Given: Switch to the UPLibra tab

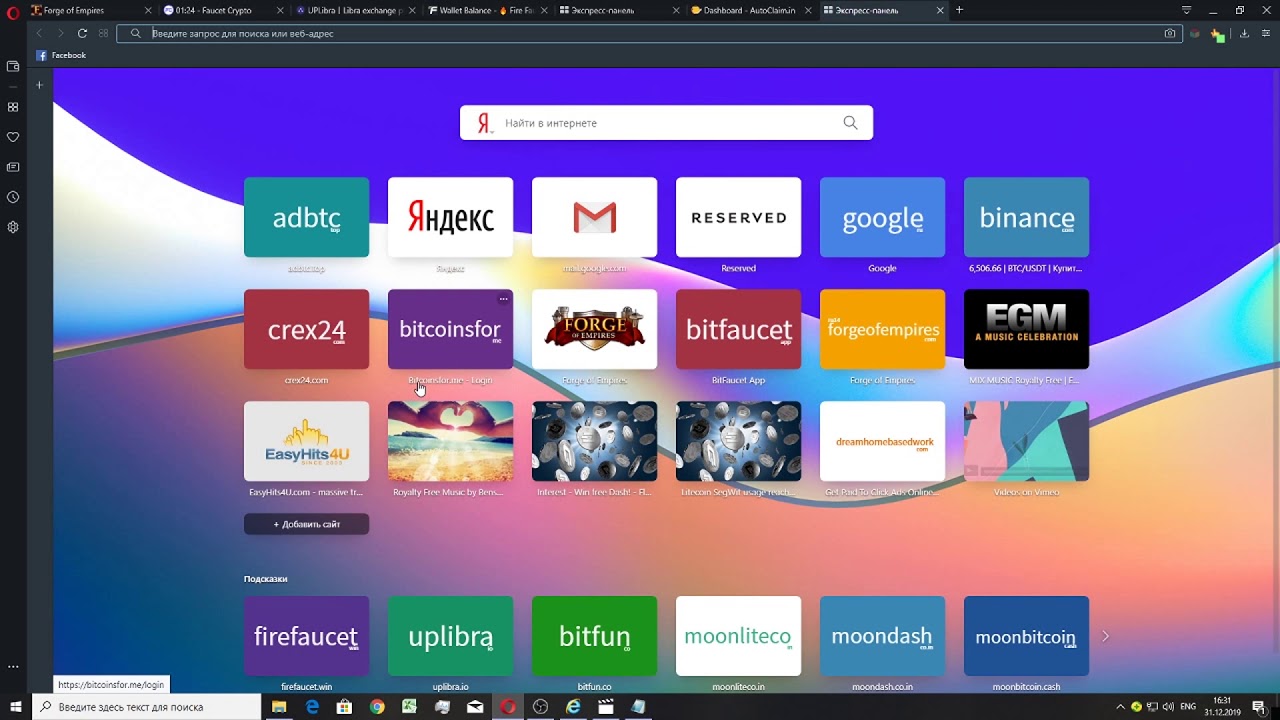Looking at the screenshot, I should [x=354, y=11].
